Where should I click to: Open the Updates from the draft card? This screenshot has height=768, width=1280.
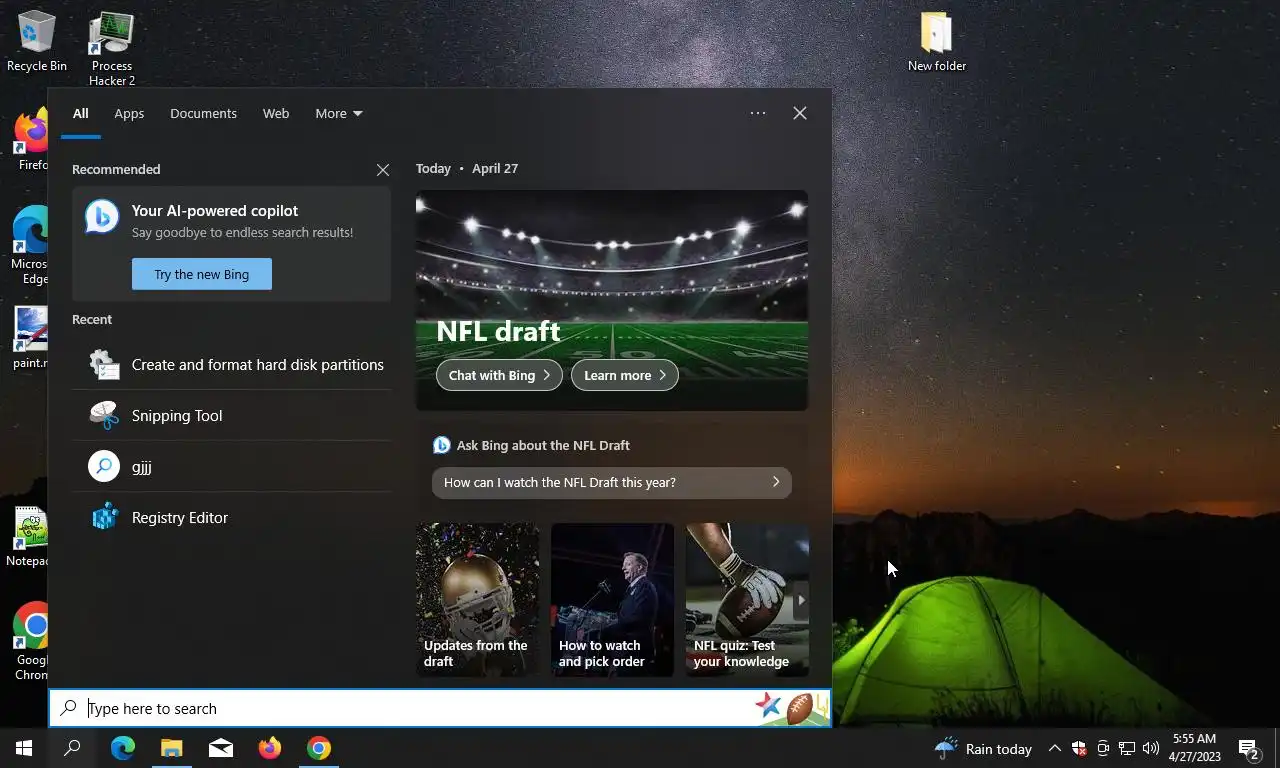[x=477, y=600]
